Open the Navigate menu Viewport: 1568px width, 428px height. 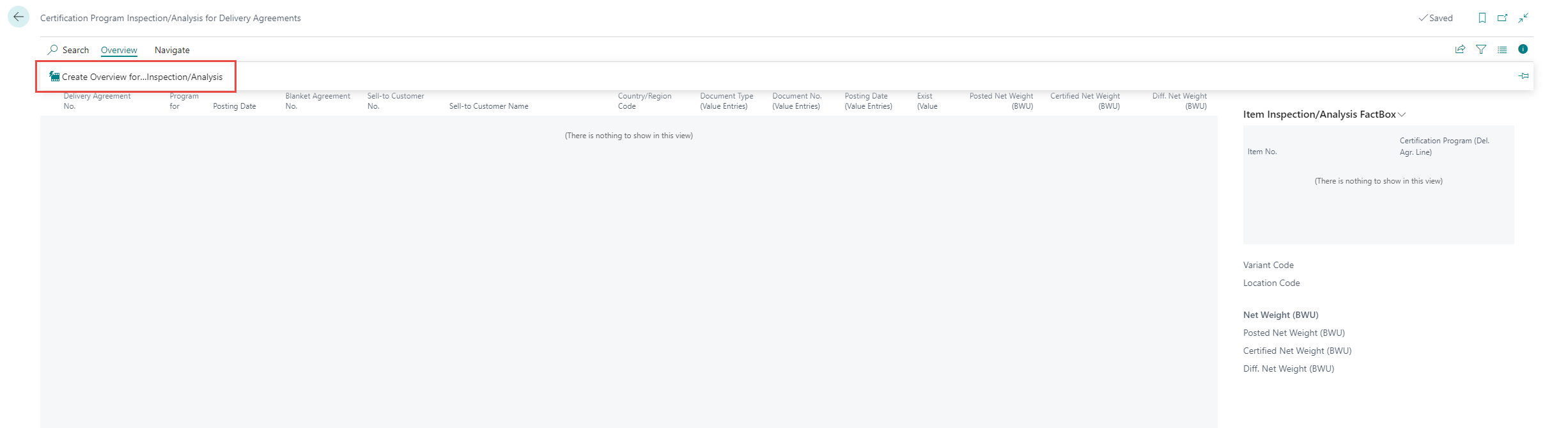[172, 50]
